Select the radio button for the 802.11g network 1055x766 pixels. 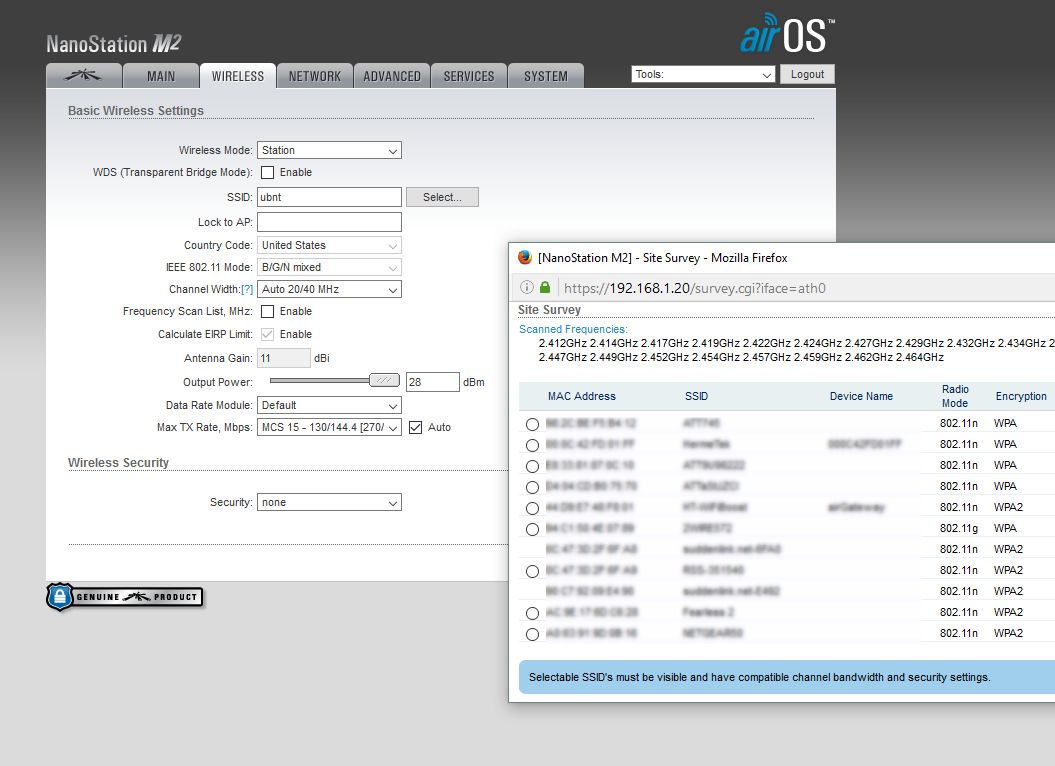(x=532, y=529)
